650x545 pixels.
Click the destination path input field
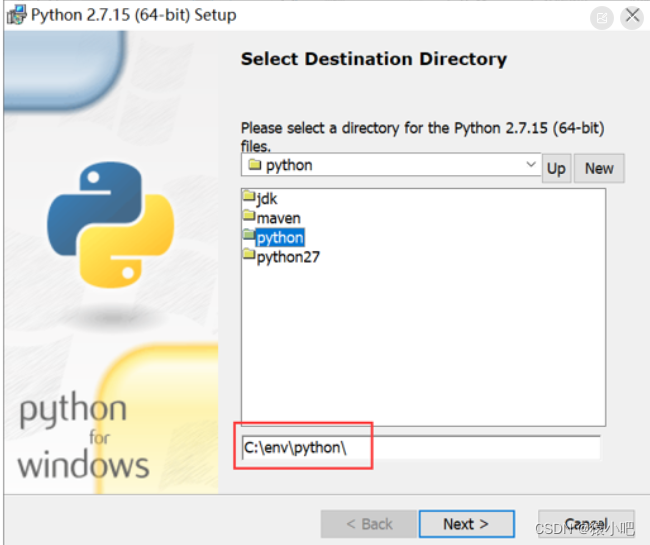point(420,448)
